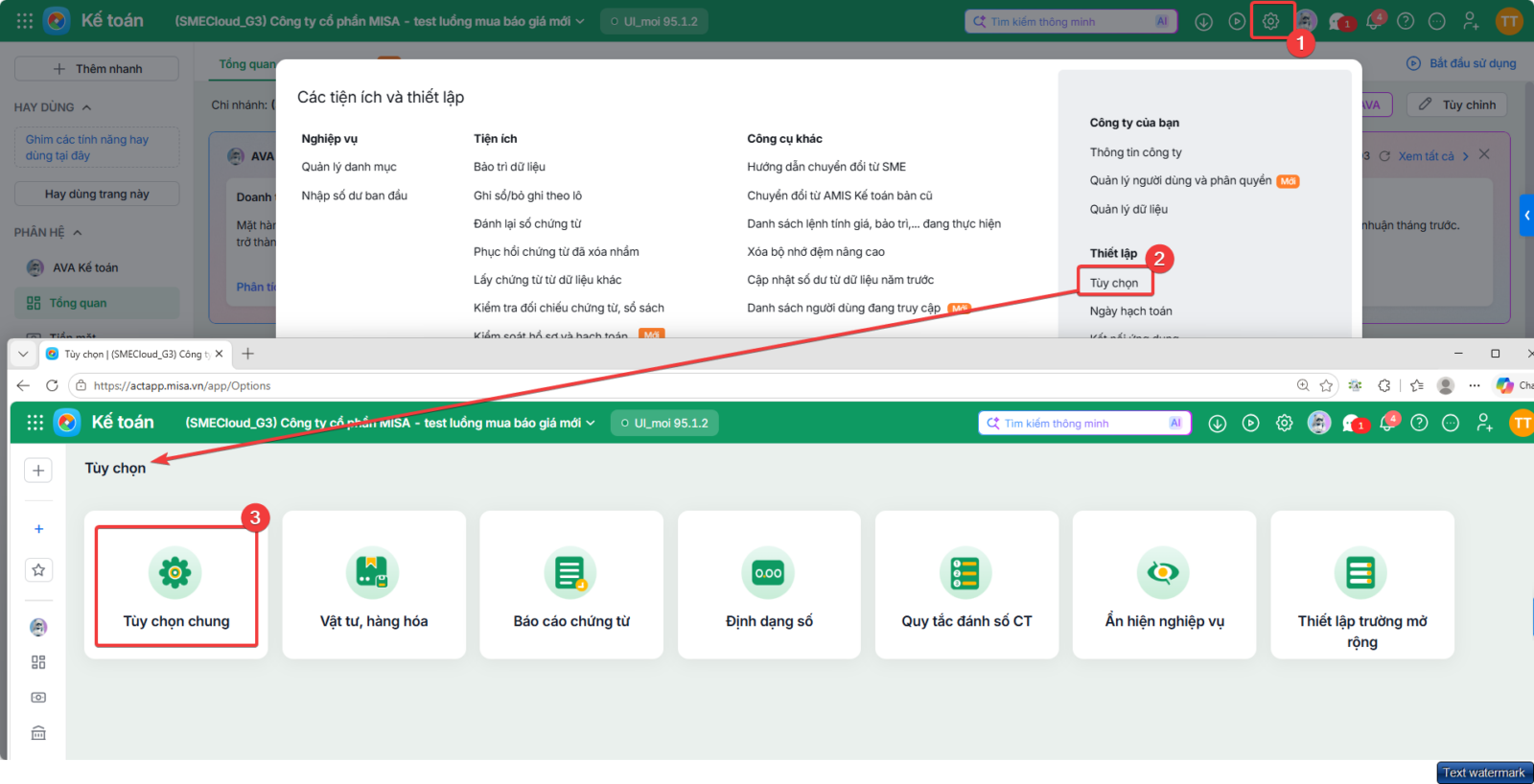1534x784 pixels.
Task: Click the download icon in the top window header
Action: [x=1204, y=21]
